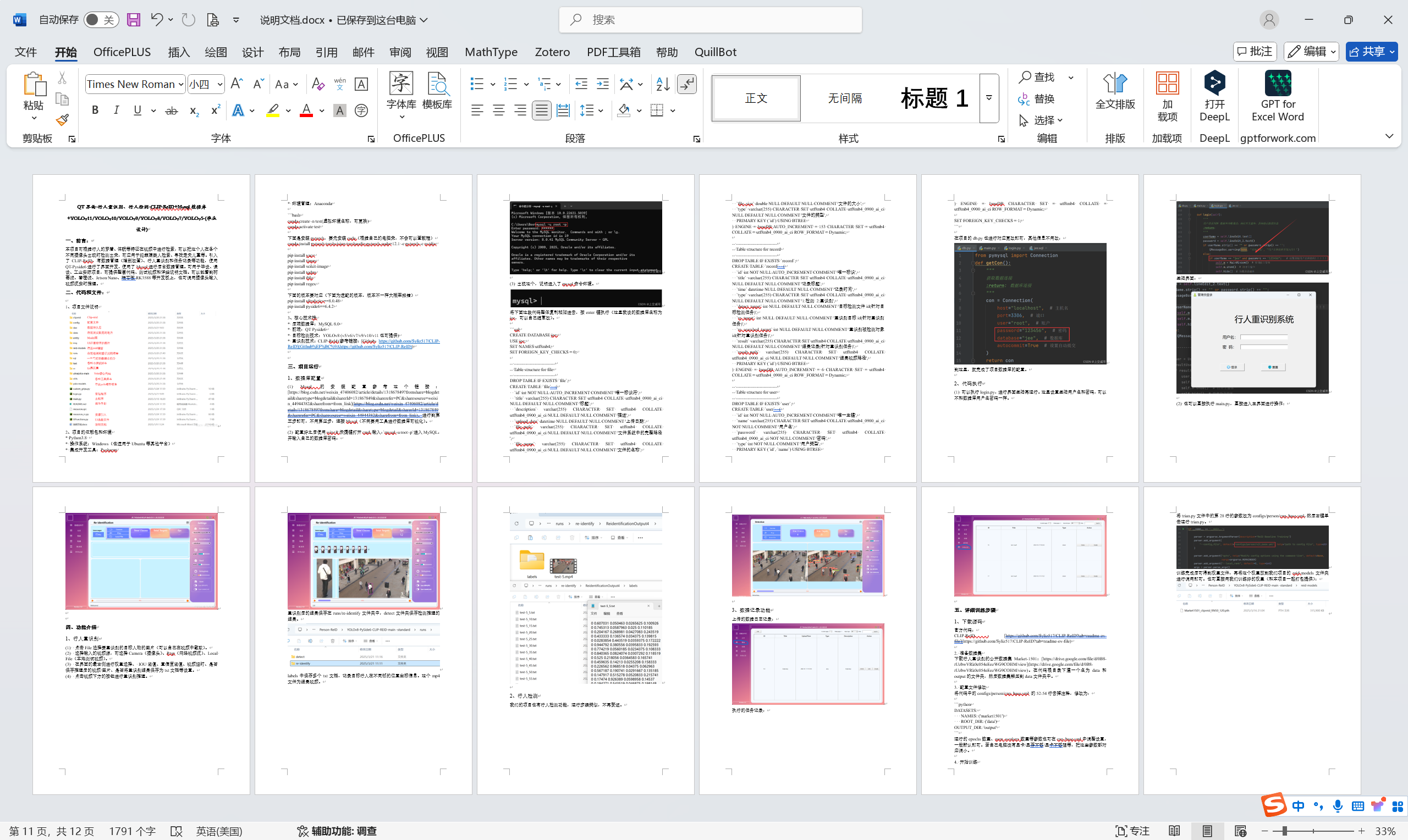
Task: Click the Format Painter brush icon
Action: pos(62,120)
